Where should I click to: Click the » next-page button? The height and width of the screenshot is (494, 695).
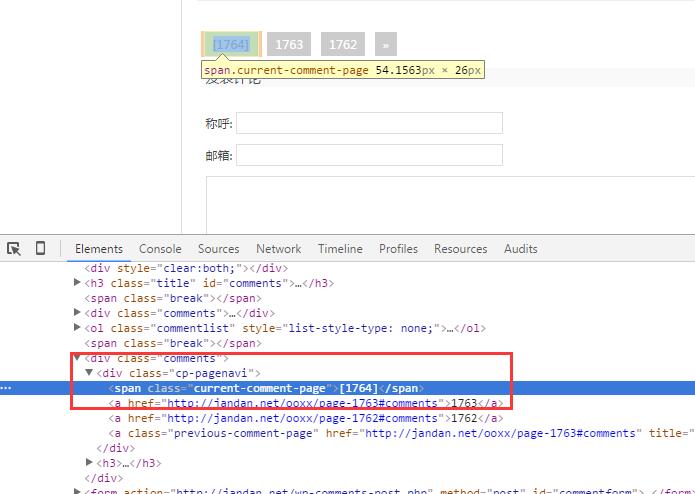(x=386, y=44)
